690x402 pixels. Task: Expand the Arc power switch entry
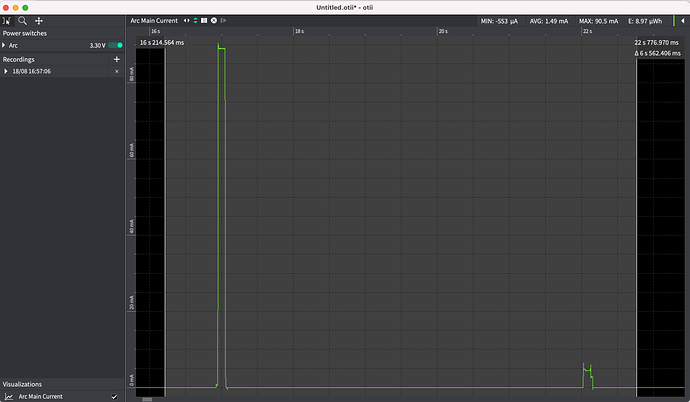pos(5,46)
